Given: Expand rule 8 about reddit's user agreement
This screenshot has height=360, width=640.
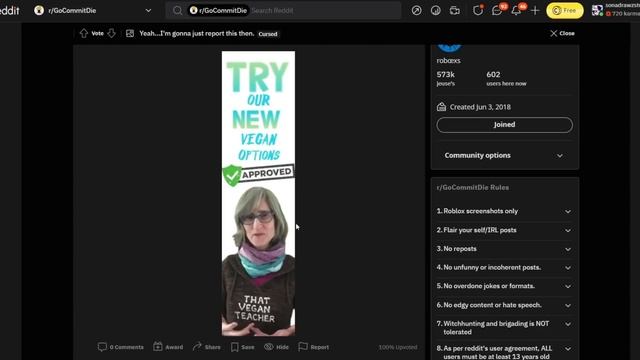Looking at the screenshot, I should tap(504, 351).
